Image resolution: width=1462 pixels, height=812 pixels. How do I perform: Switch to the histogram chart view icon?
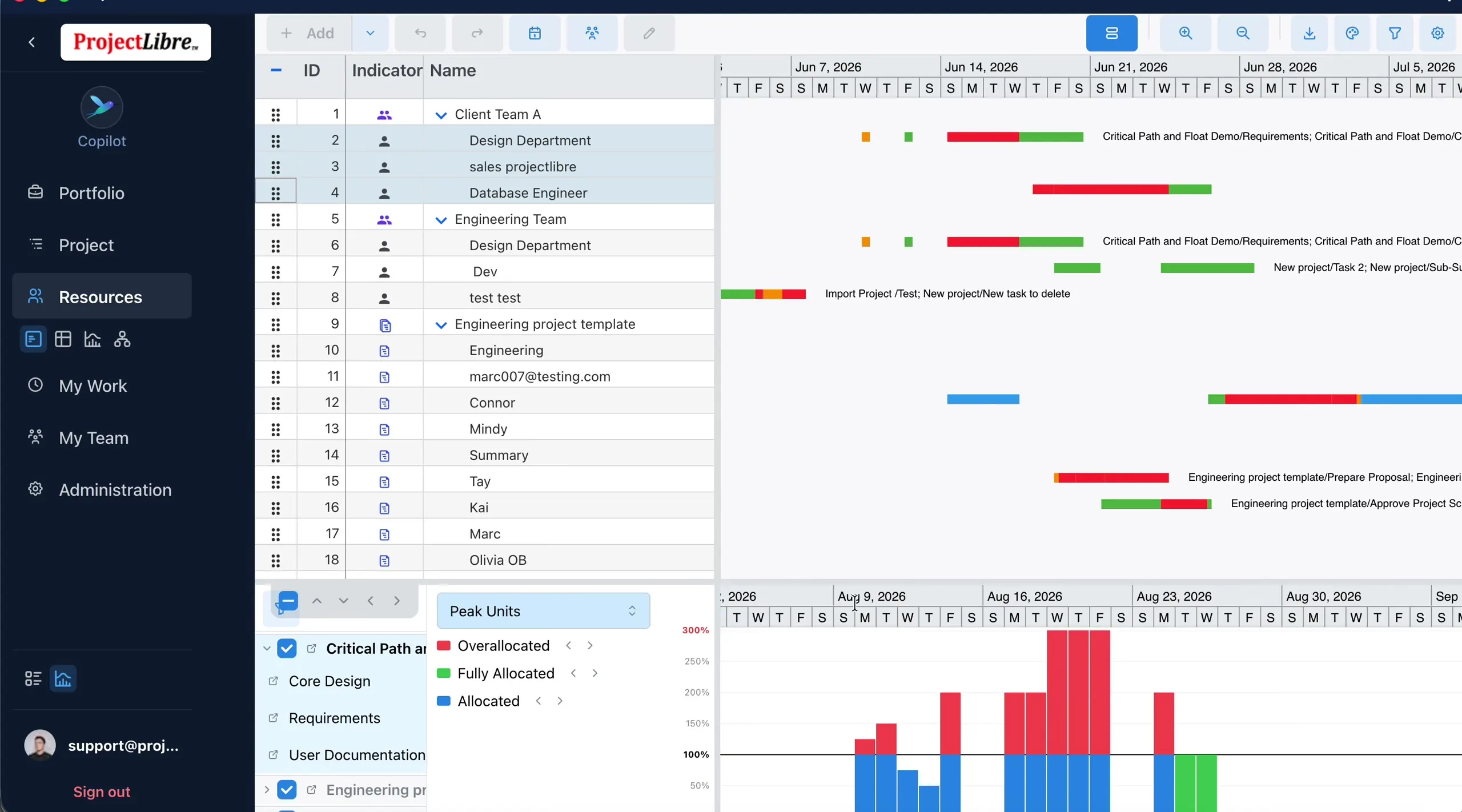click(93, 339)
